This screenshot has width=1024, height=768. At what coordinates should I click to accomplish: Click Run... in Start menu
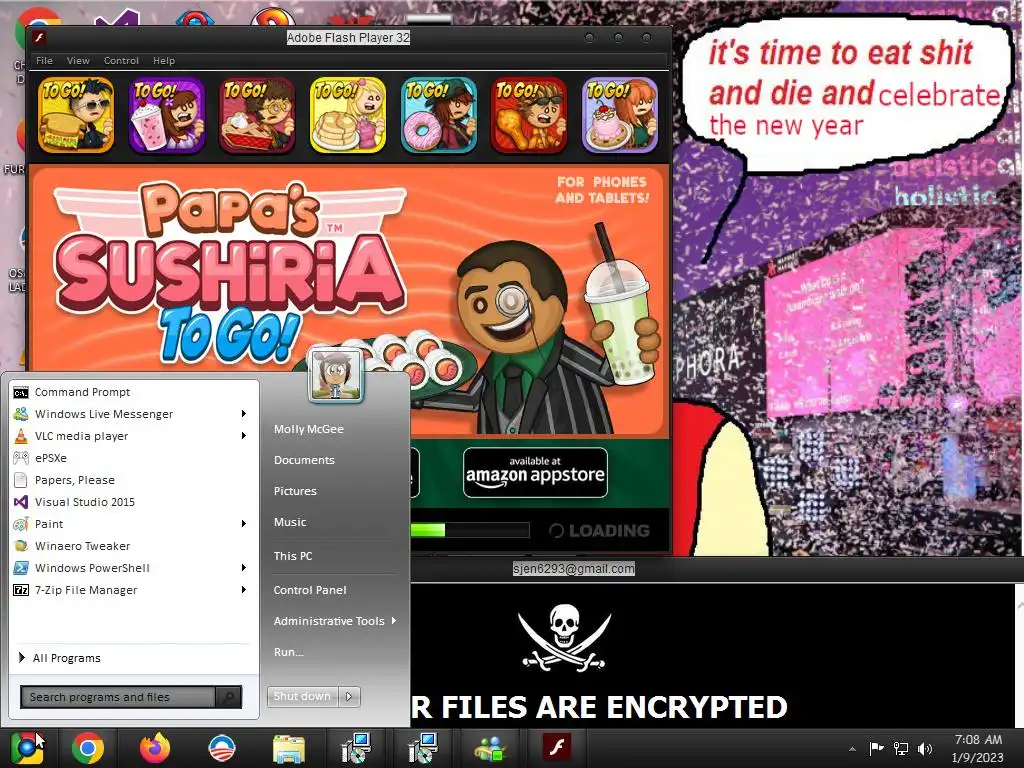pyautogui.click(x=289, y=652)
